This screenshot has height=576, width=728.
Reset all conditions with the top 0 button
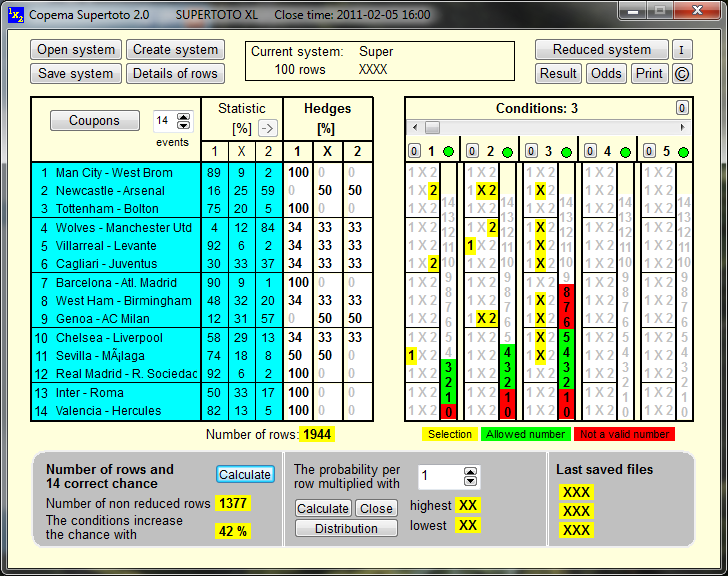pyautogui.click(x=681, y=108)
